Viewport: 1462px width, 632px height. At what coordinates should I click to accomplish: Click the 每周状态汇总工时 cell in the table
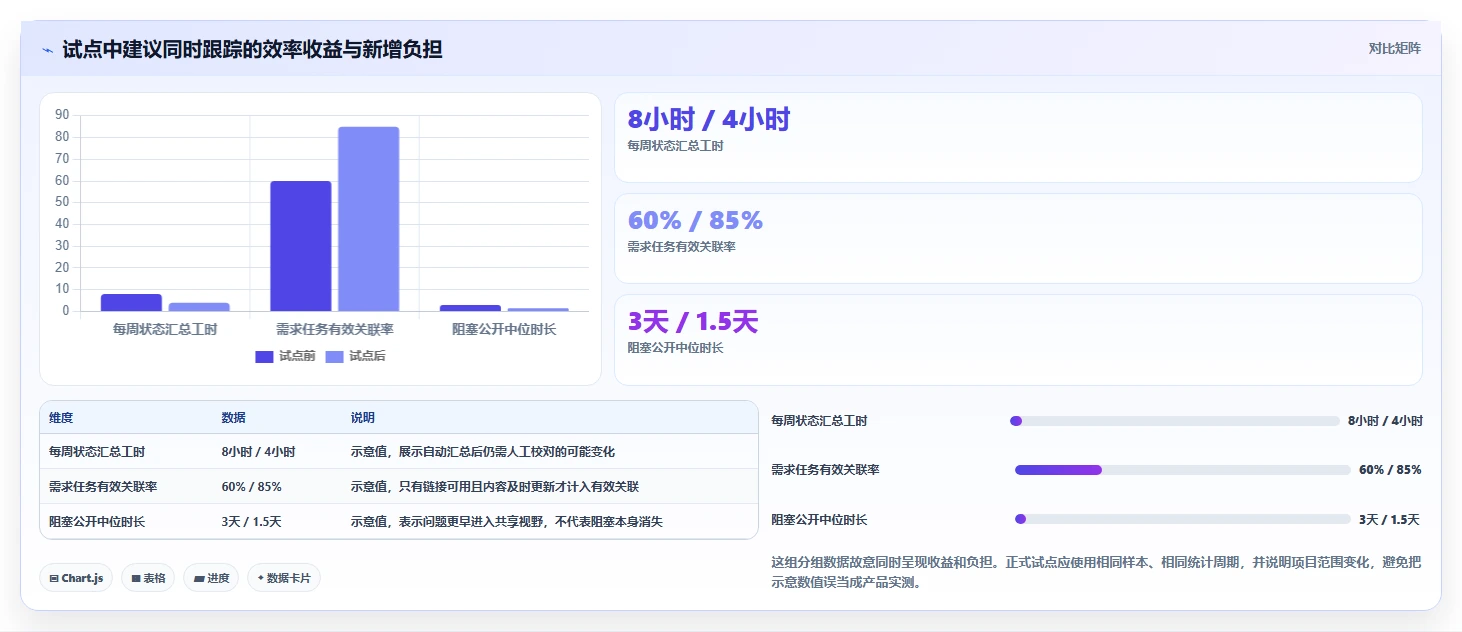[x=97, y=452]
